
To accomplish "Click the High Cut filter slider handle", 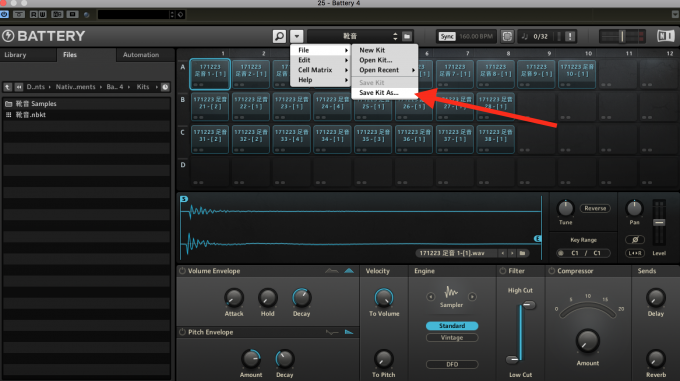I will point(529,305).
